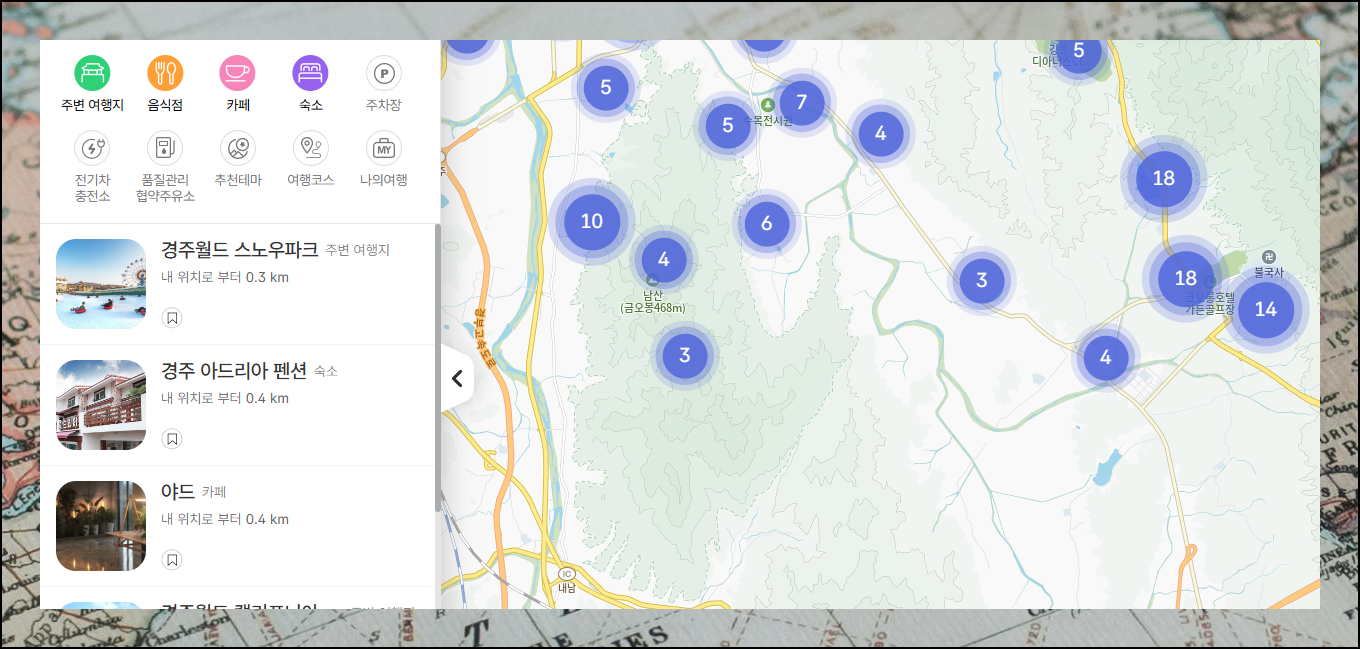Viewport: 1360px width, 649px height.
Task: Bookmark the 야드 cafe
Action: [x=172, y=560]
